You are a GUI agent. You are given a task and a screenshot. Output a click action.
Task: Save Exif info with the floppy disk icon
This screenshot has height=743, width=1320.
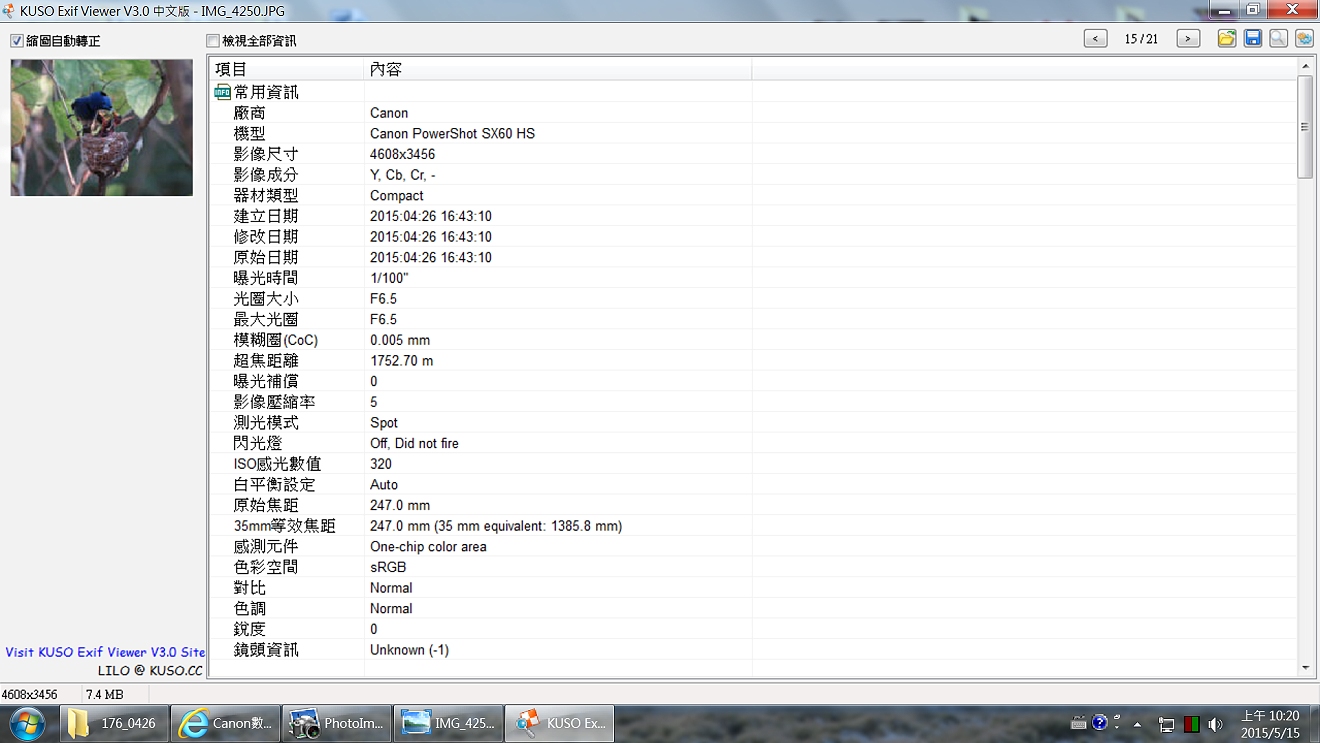tap(1253, 39)
